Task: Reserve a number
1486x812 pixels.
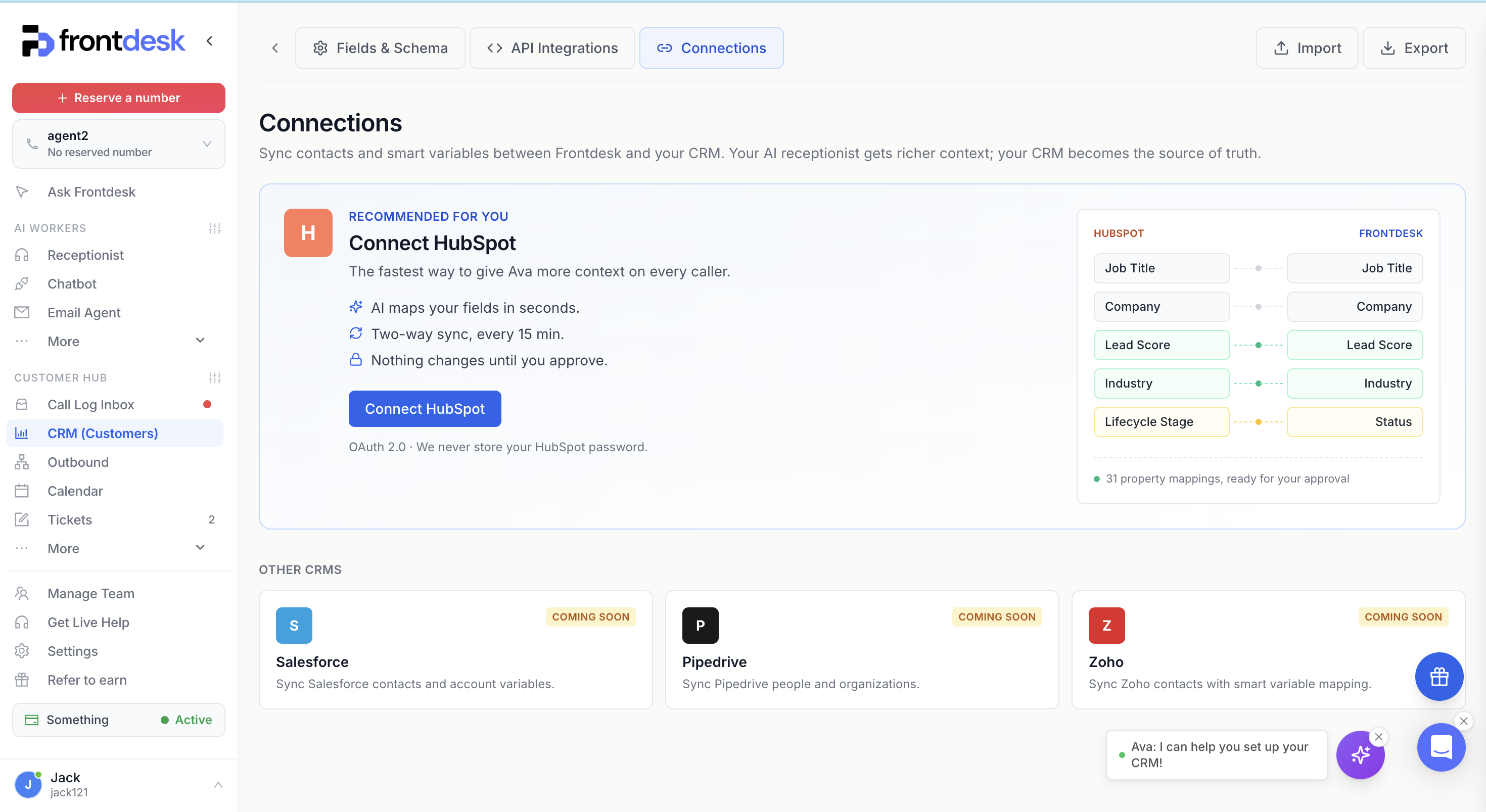Action: click(x=119, y=98)
